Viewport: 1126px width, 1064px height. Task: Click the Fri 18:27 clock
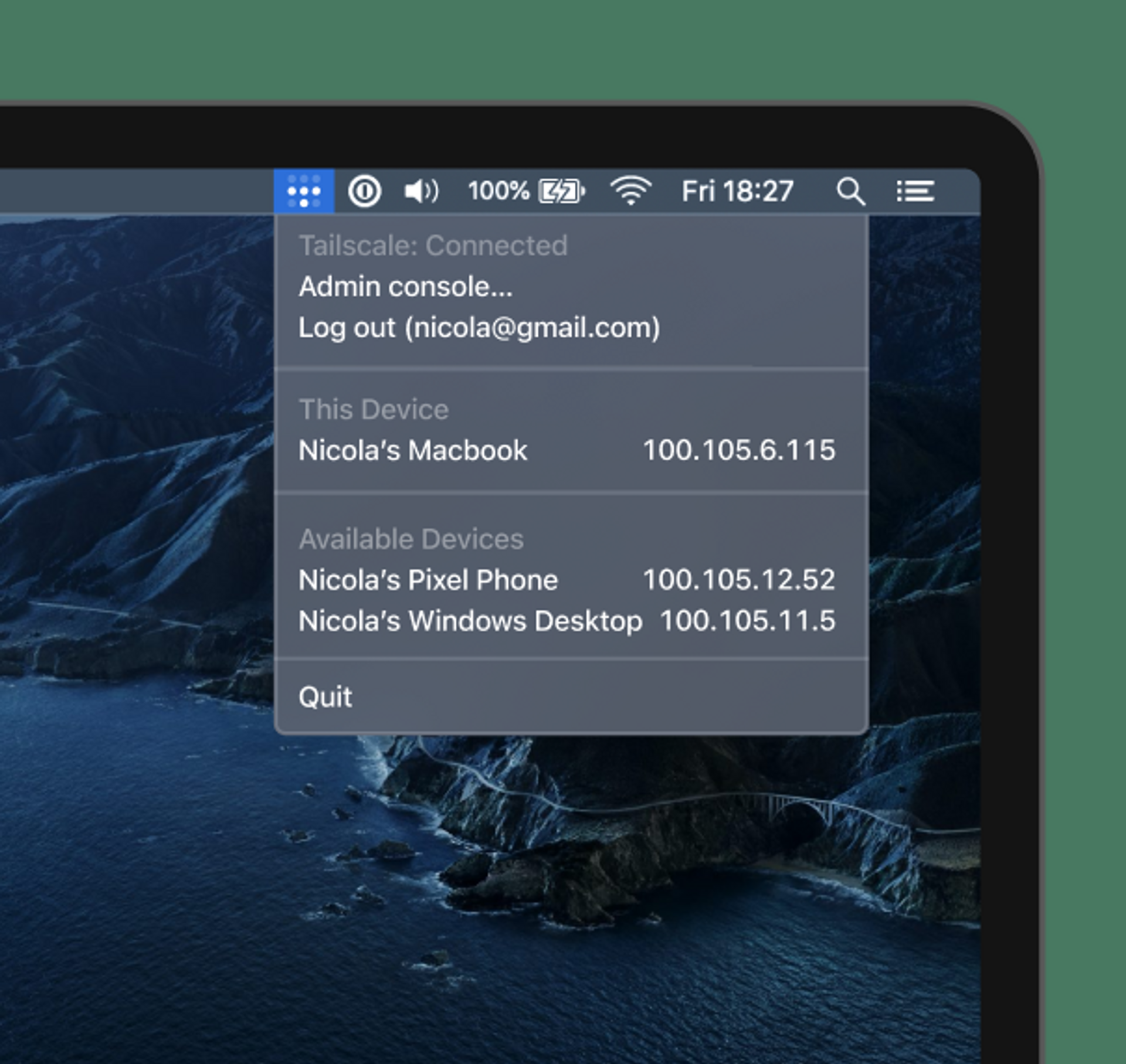[x=737, y=191]
